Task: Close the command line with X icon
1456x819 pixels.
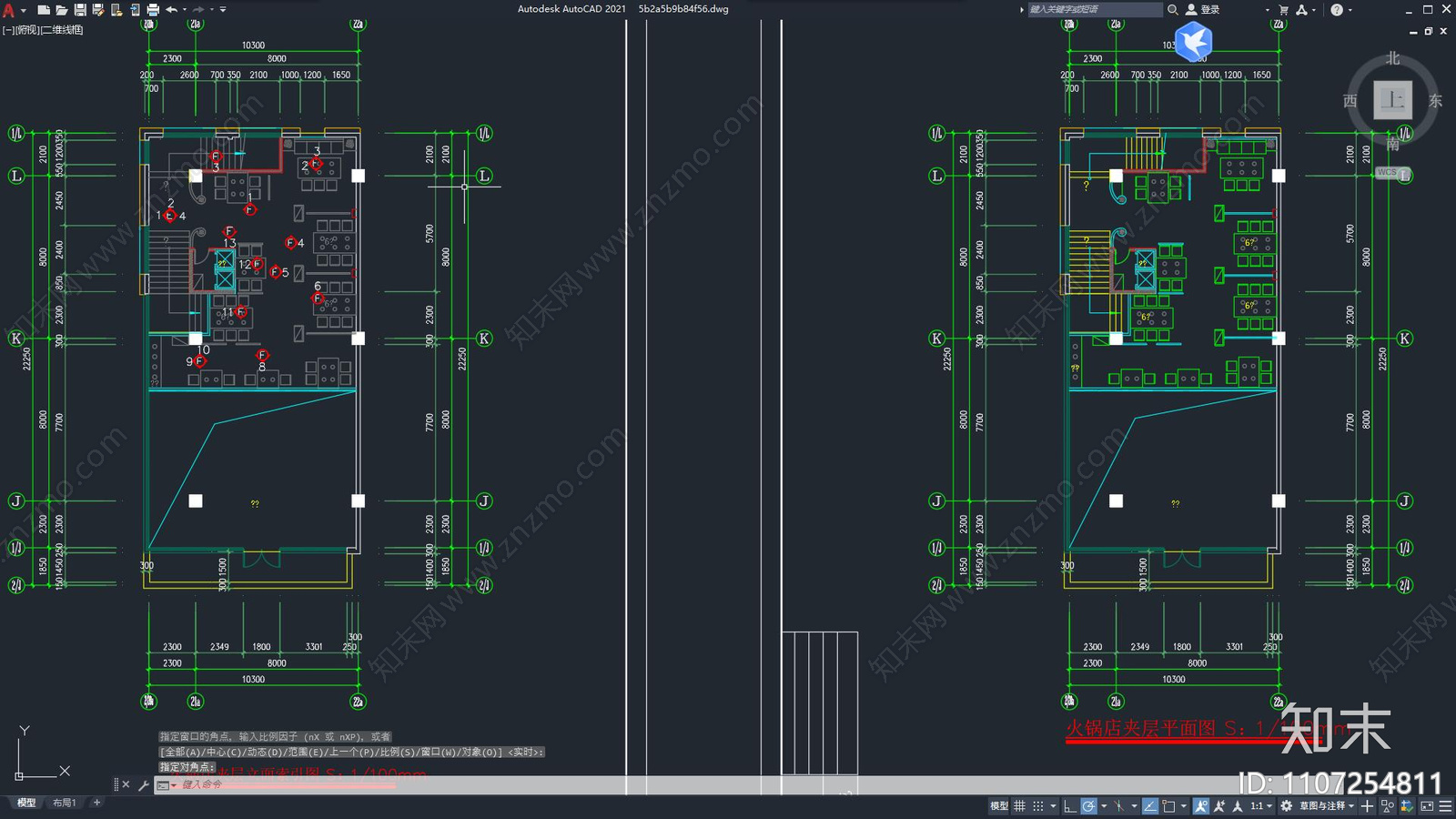Action: (126, 784)
